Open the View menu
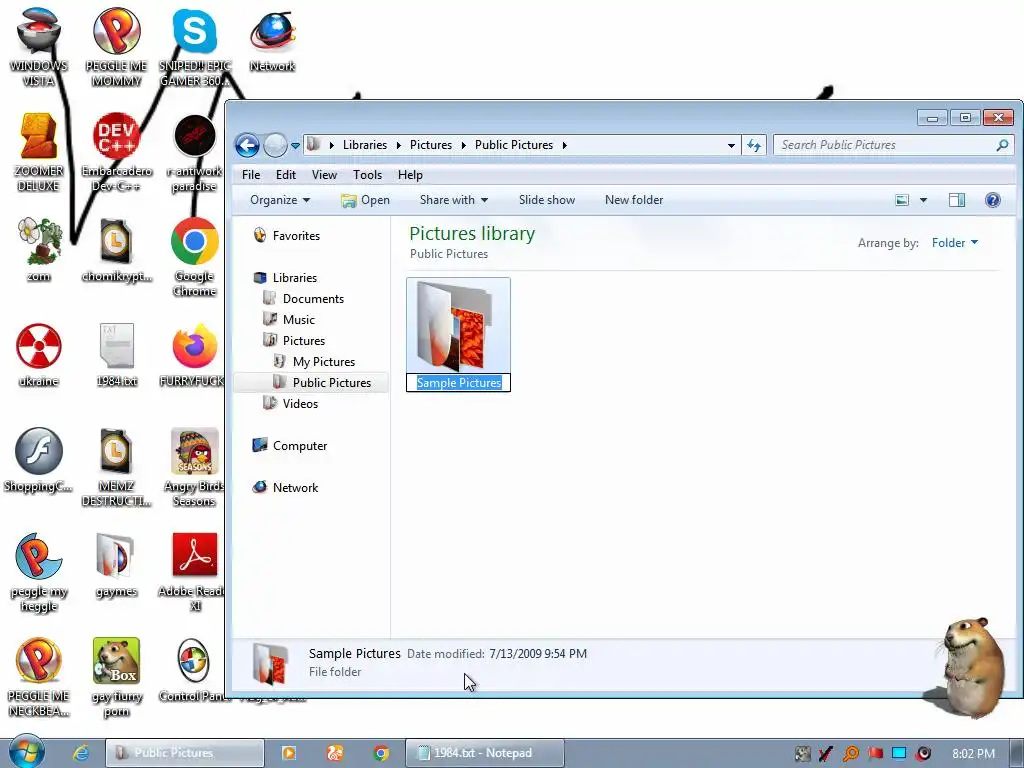The height and width of the screenshot is (768, 1024). [324, 175]
